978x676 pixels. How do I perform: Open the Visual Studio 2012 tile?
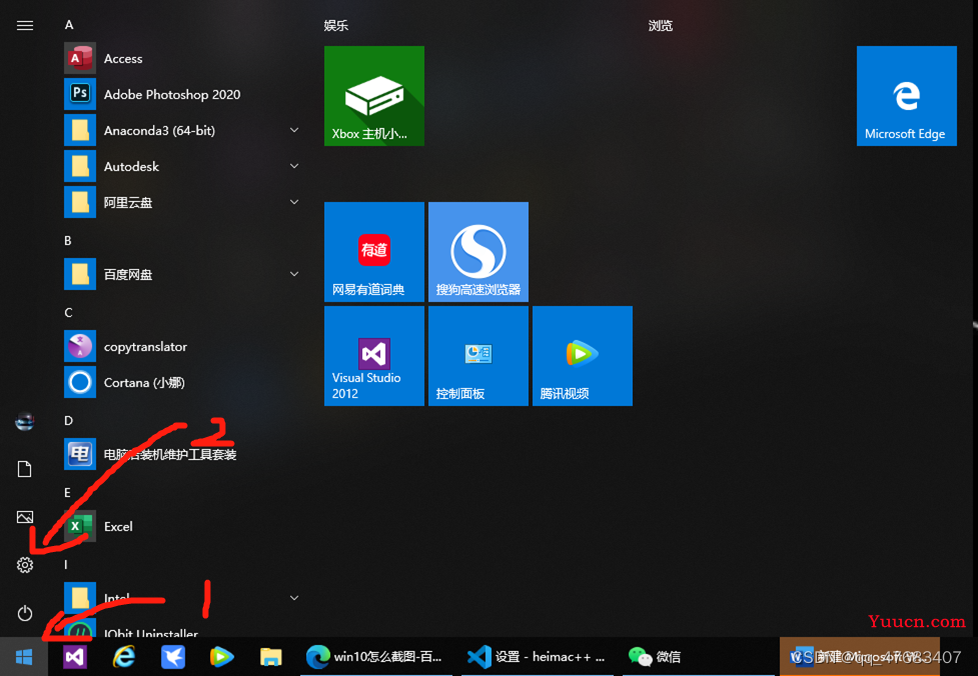[374, 356]
